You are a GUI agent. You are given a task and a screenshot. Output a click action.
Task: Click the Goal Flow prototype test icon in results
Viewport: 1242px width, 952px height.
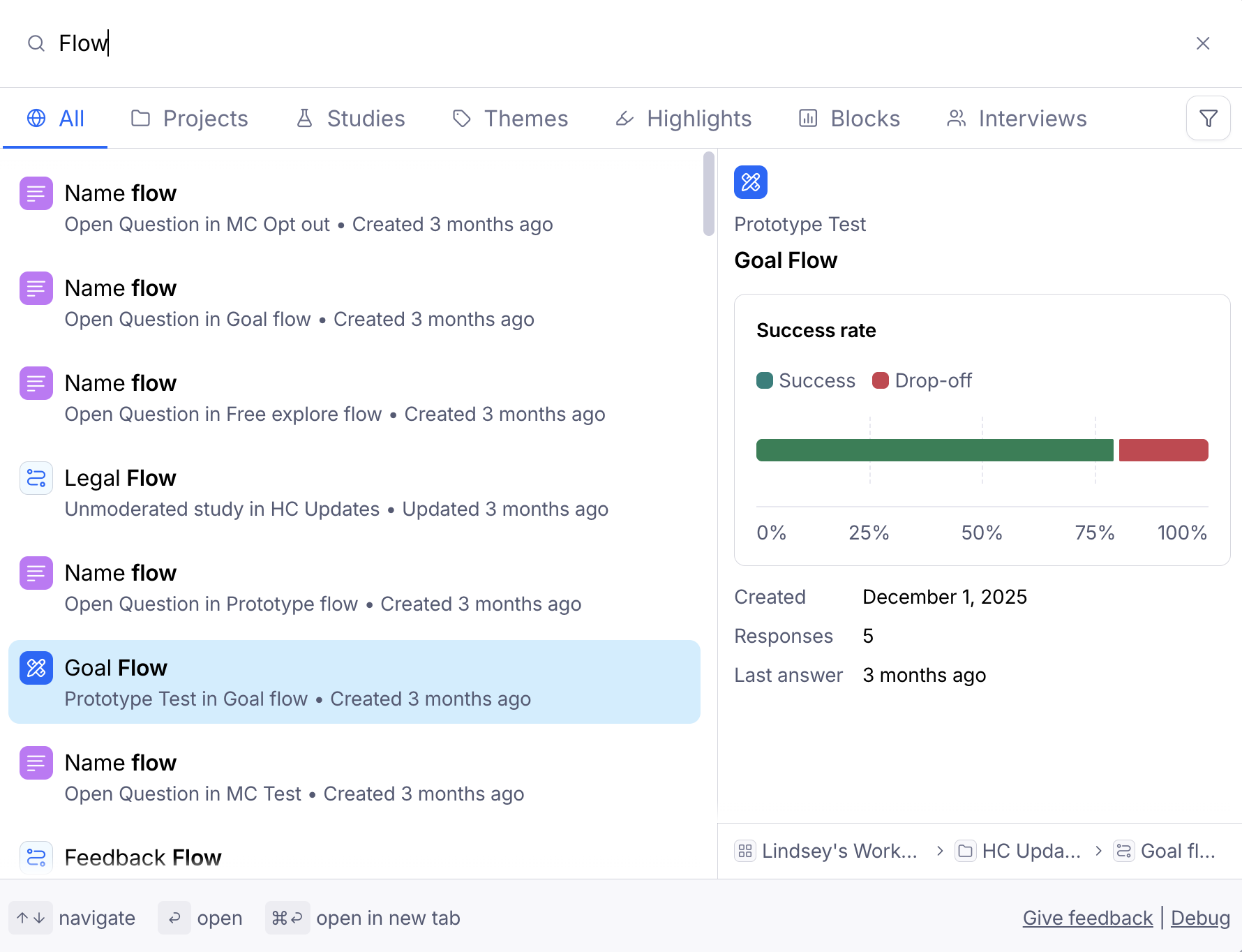(36, 668)
